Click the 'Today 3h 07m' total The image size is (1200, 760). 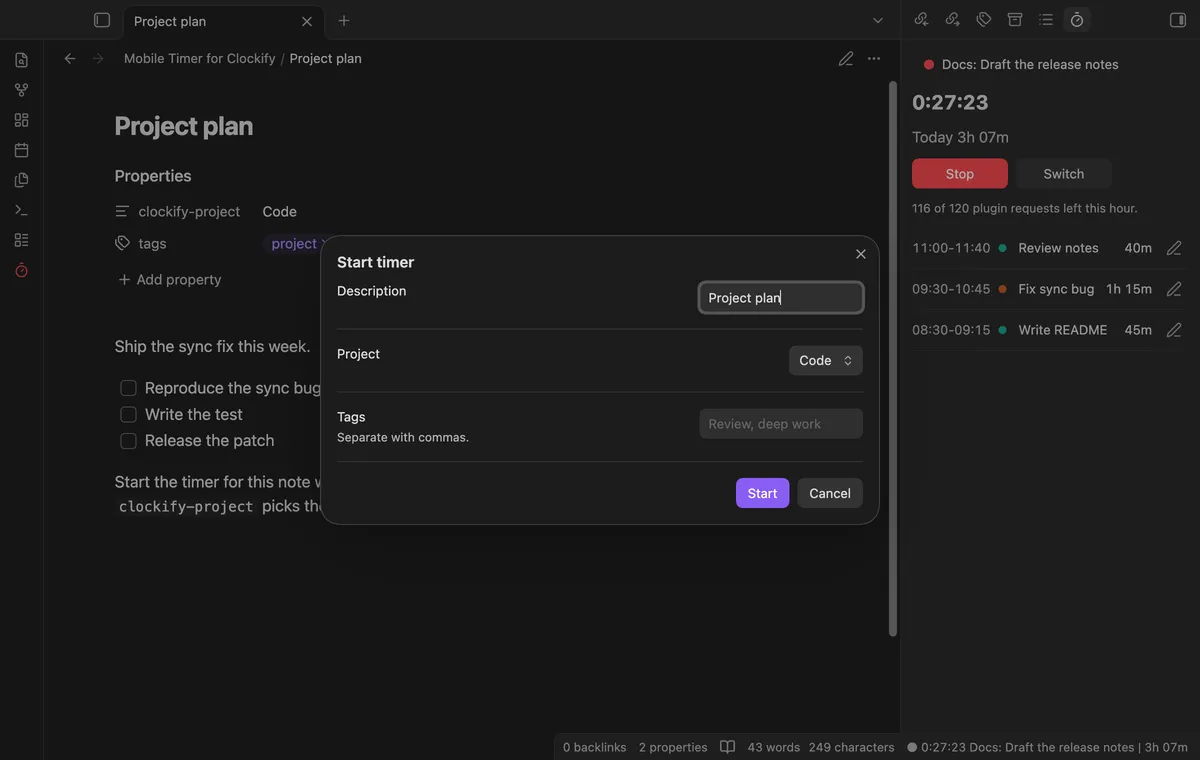pos(960,137)
